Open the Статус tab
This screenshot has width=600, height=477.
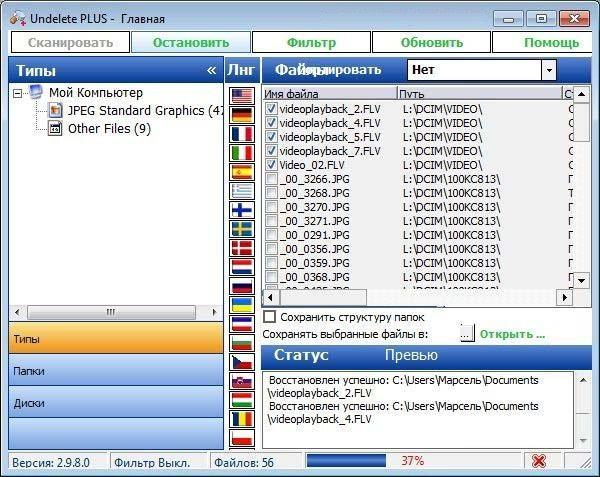coord(301,355)
